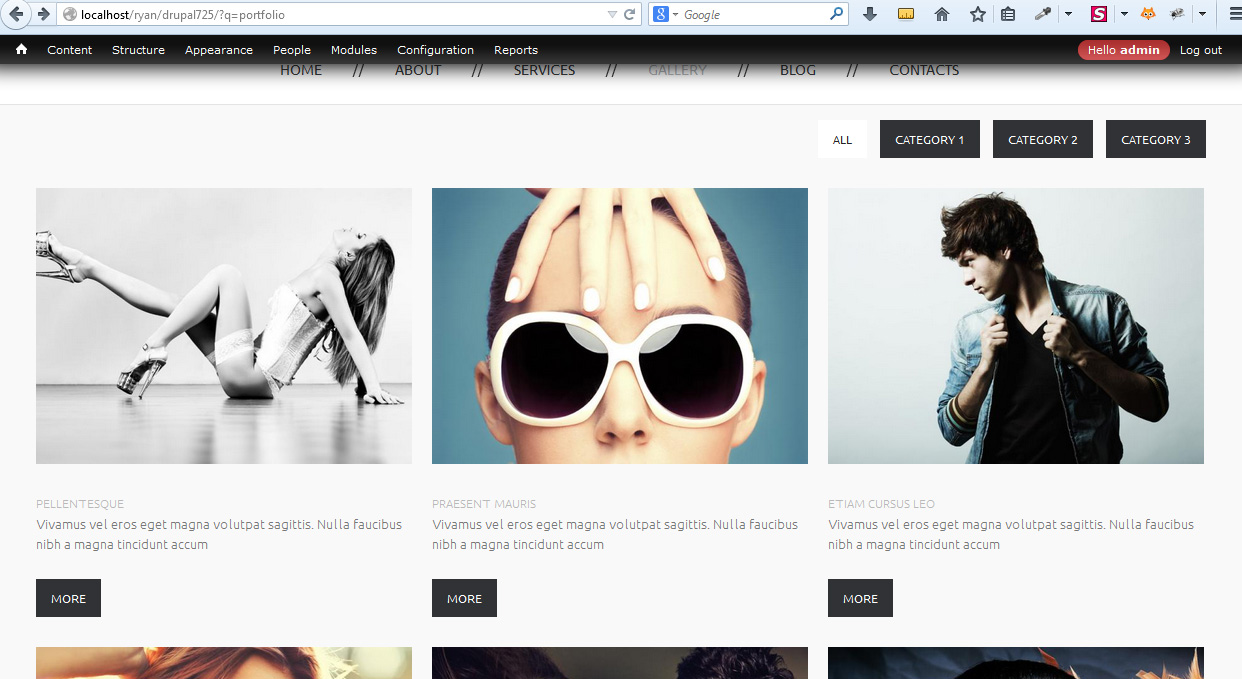Viewport: 1242px width, 679px height.
Task: Navigate to HOME in the site menu
Action: tap(301, 70)
